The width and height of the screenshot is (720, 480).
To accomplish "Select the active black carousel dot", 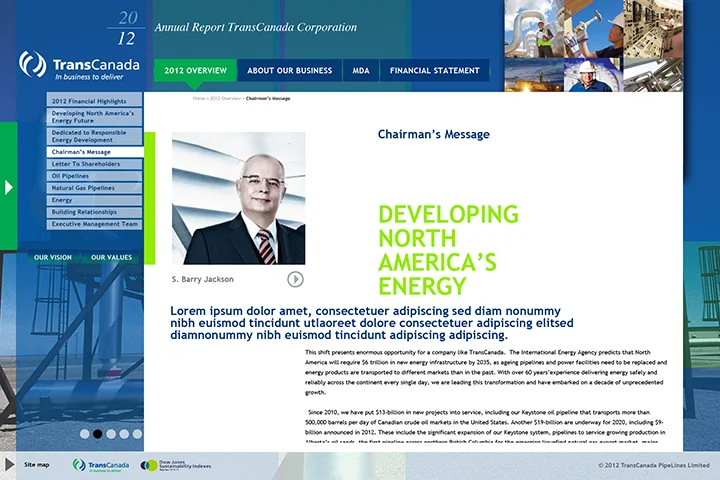I will point(98,434).
